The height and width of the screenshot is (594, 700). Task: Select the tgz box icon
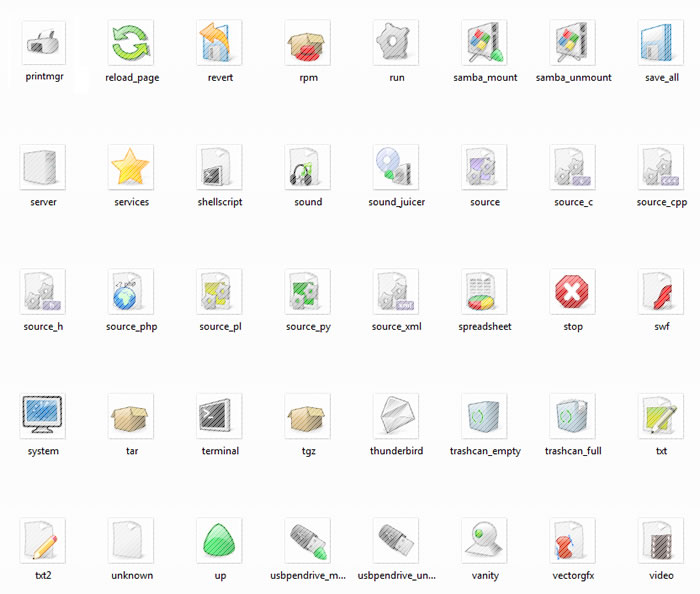coord(308,416)
